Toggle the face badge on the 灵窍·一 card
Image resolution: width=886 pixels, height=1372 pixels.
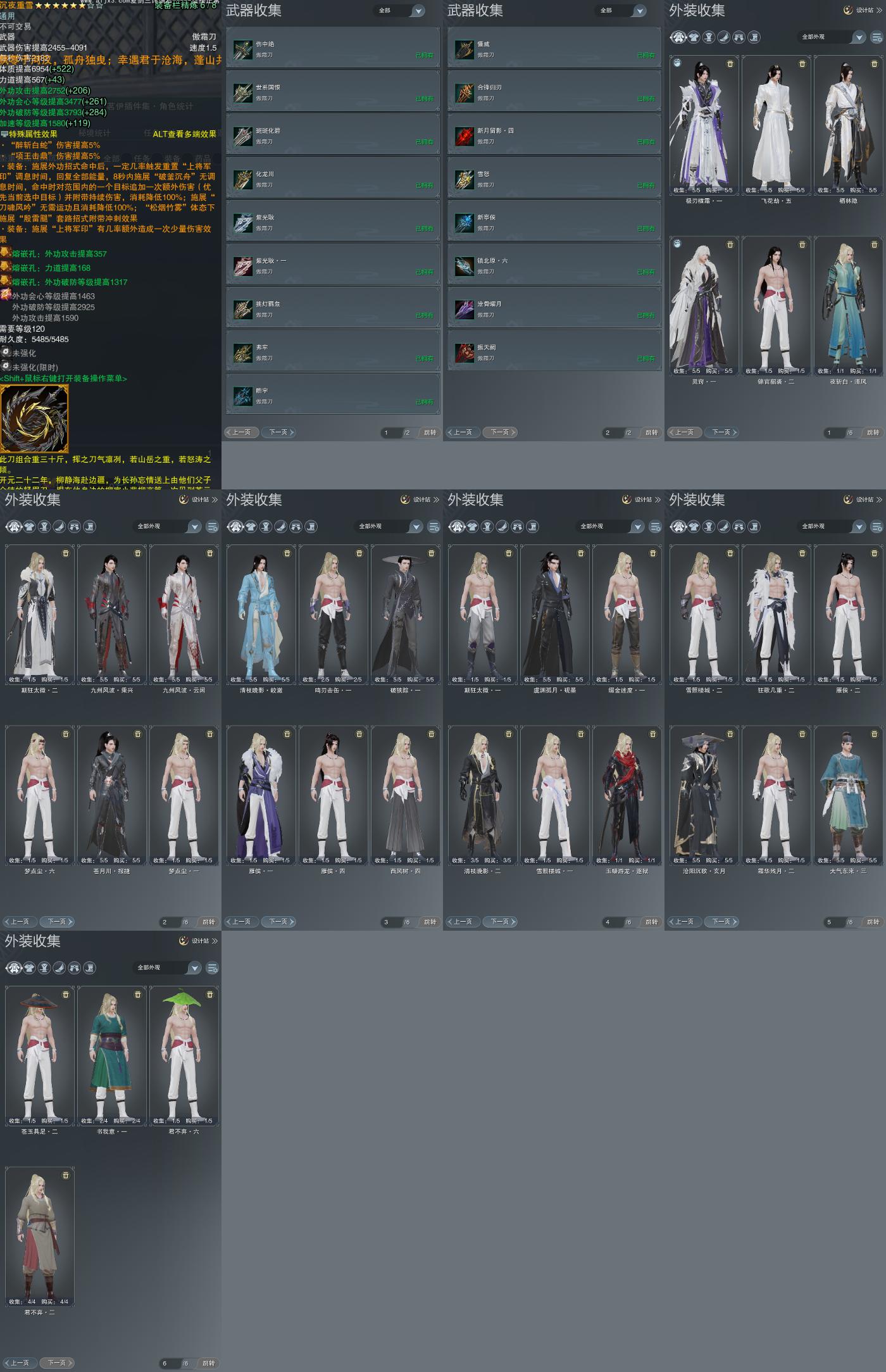[677, 244]
